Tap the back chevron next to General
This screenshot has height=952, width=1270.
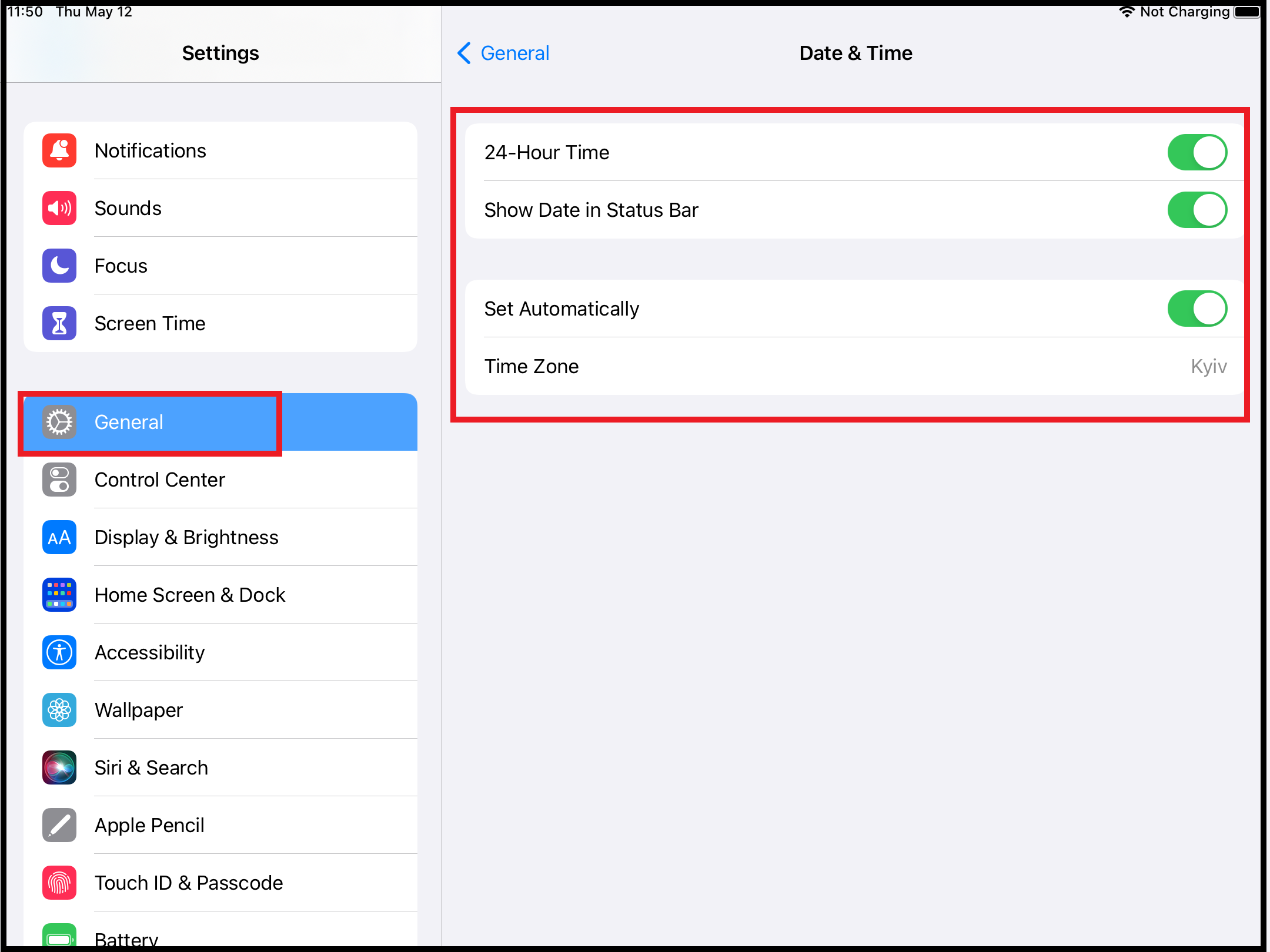tap(464, 53)
